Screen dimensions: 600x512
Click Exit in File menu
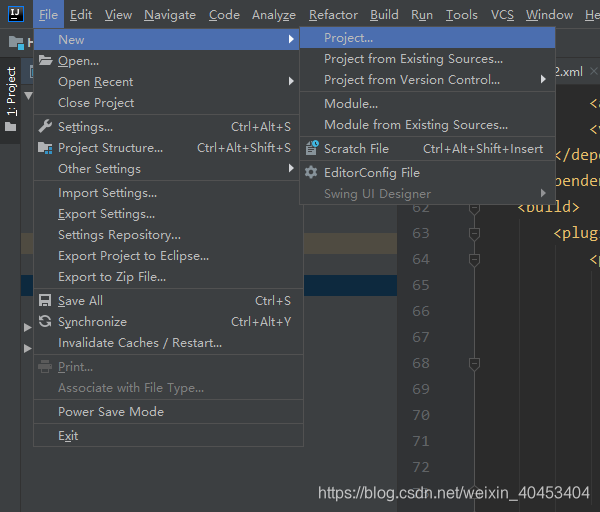tap(168, 435)
